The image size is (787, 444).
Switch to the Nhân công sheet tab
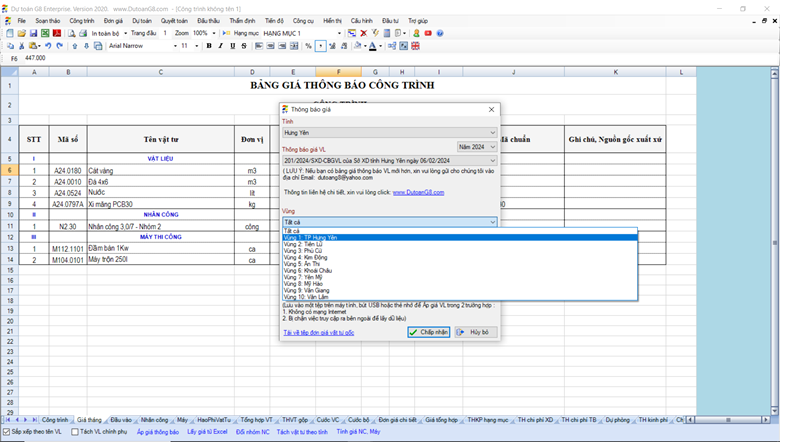154,420
